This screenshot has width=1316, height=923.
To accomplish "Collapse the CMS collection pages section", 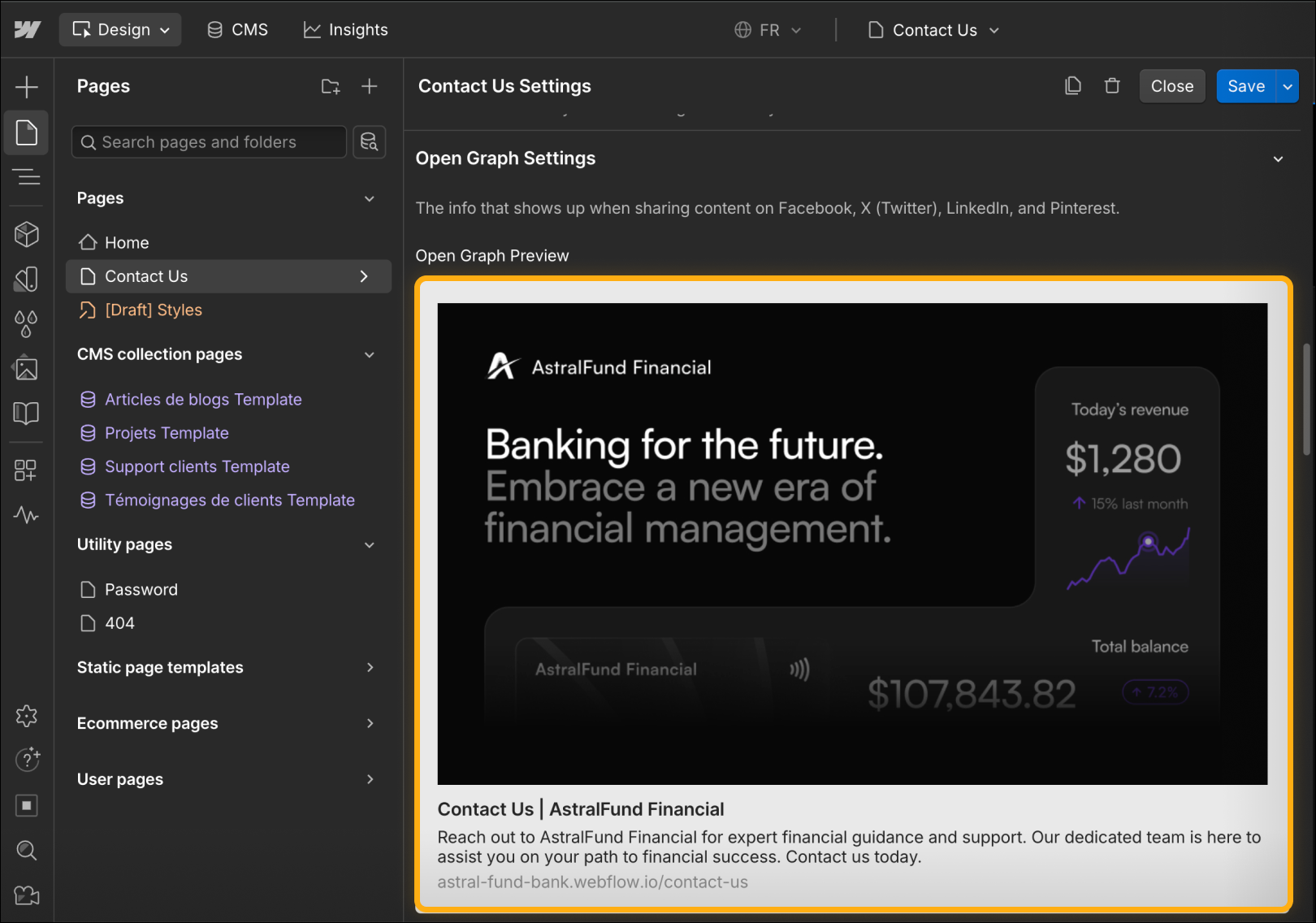I will coord(370,355).
